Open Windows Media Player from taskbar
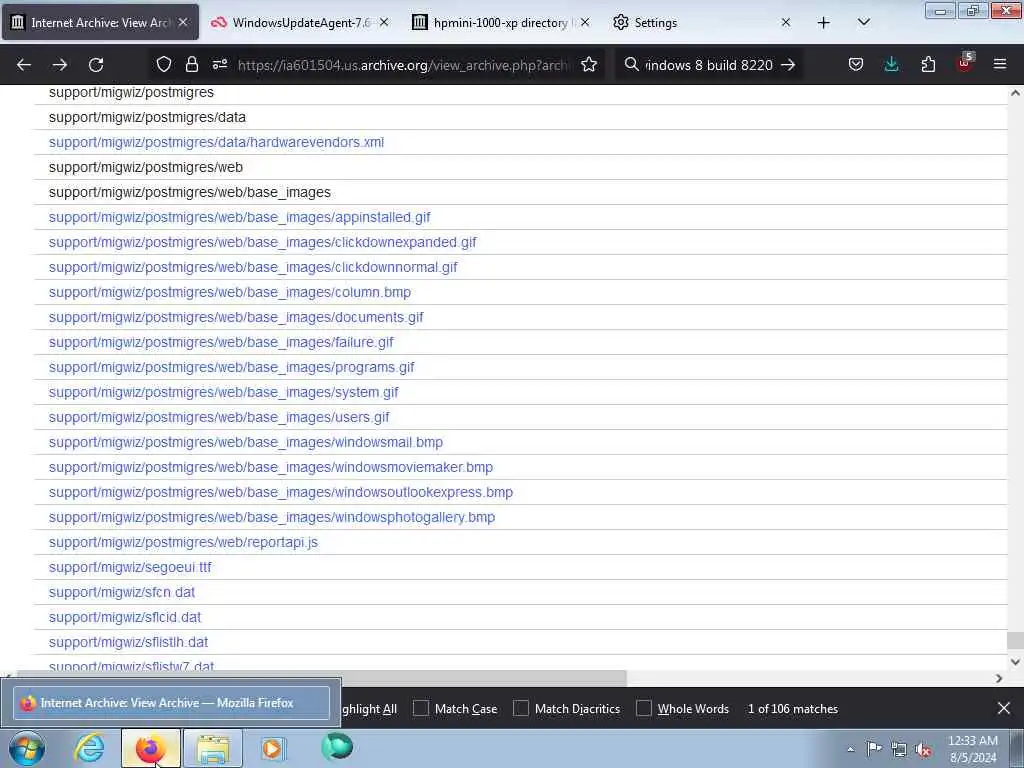 point(272,748)
